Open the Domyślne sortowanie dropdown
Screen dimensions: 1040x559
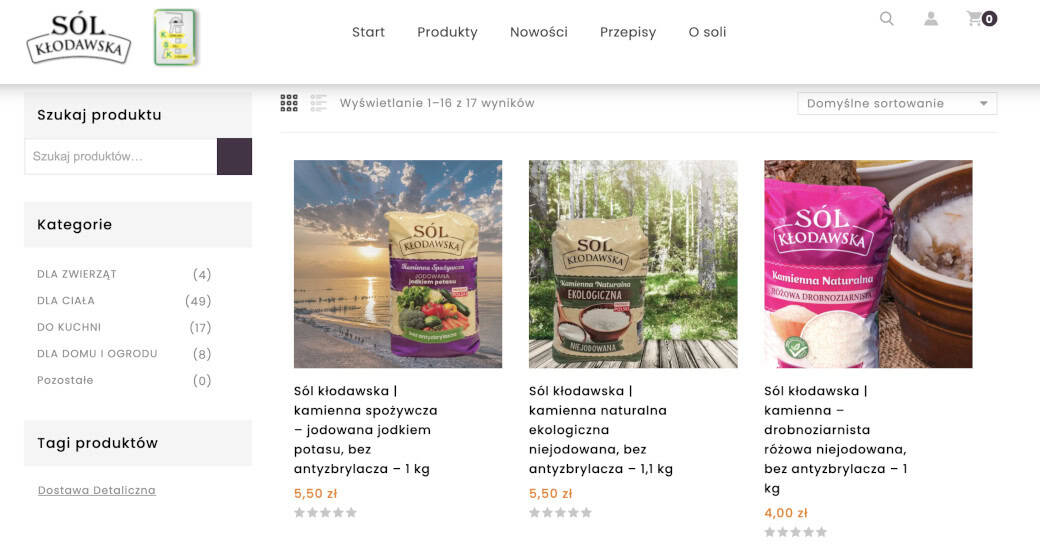click(897, 104)
